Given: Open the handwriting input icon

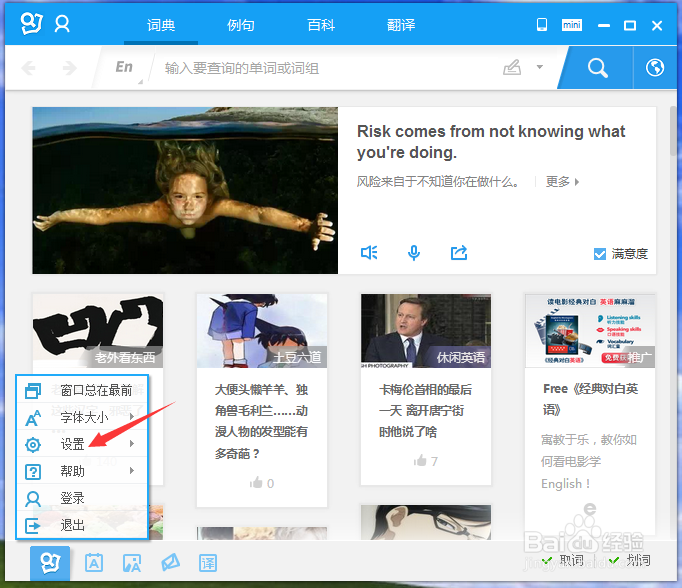Looking at the screenshot, I should pos(512,67).
